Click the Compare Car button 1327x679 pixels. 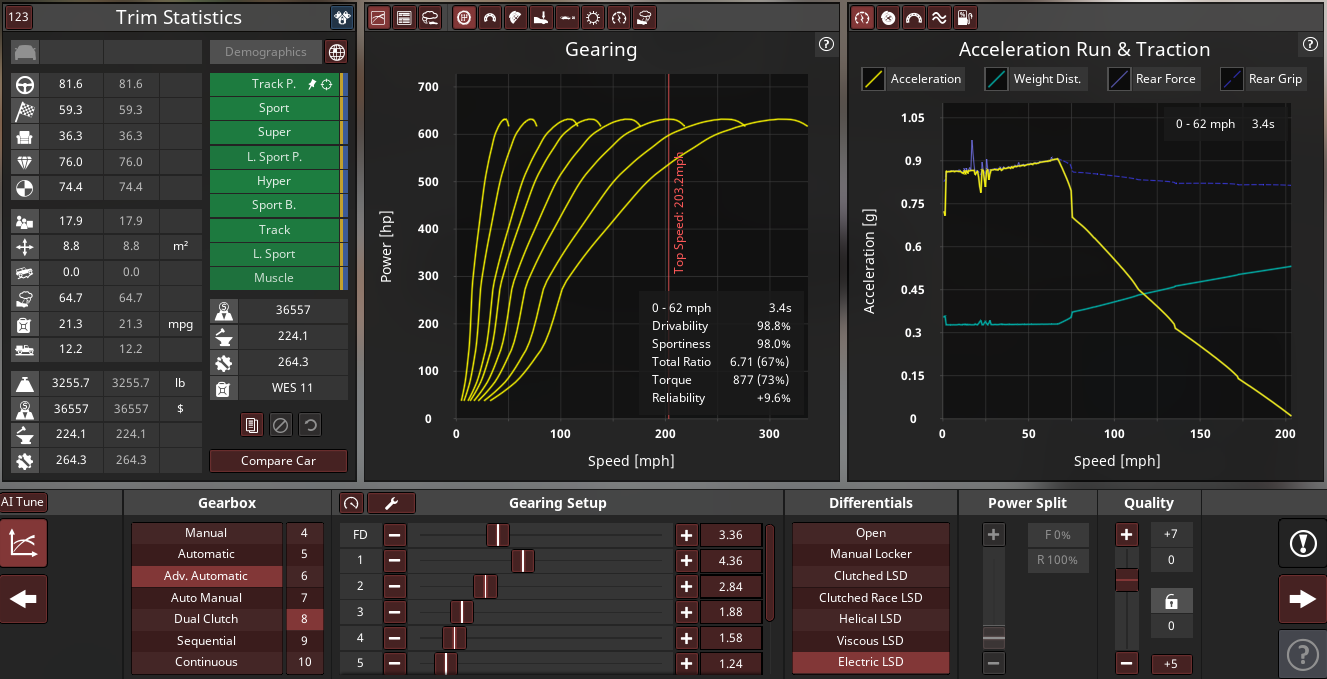(x=278, y=461)
